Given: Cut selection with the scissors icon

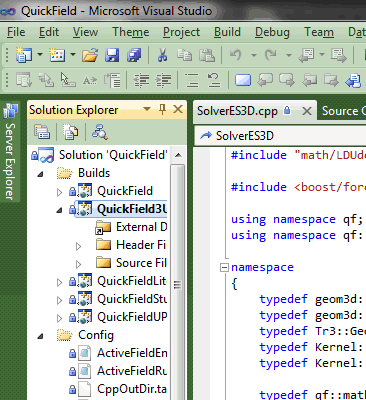Looking at the screenshot, I should [x=162, y=55].
